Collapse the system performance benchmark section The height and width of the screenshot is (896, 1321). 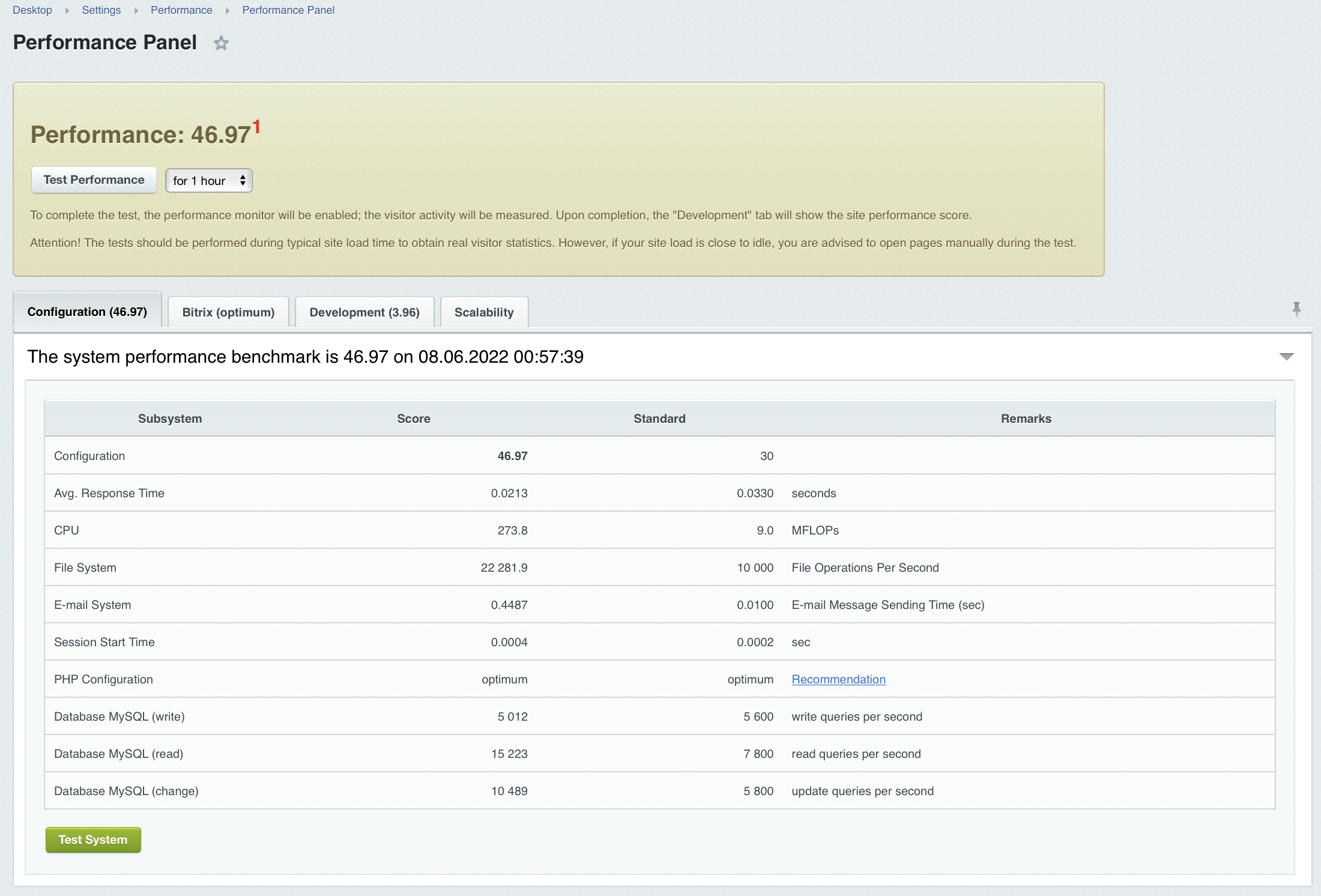[x=1286, y=357]
